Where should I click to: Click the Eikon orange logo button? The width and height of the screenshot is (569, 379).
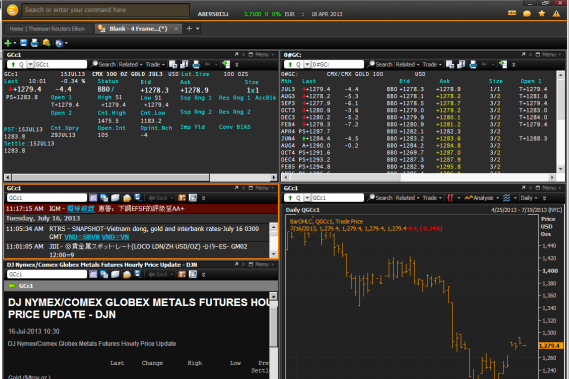tap(12, 10)
